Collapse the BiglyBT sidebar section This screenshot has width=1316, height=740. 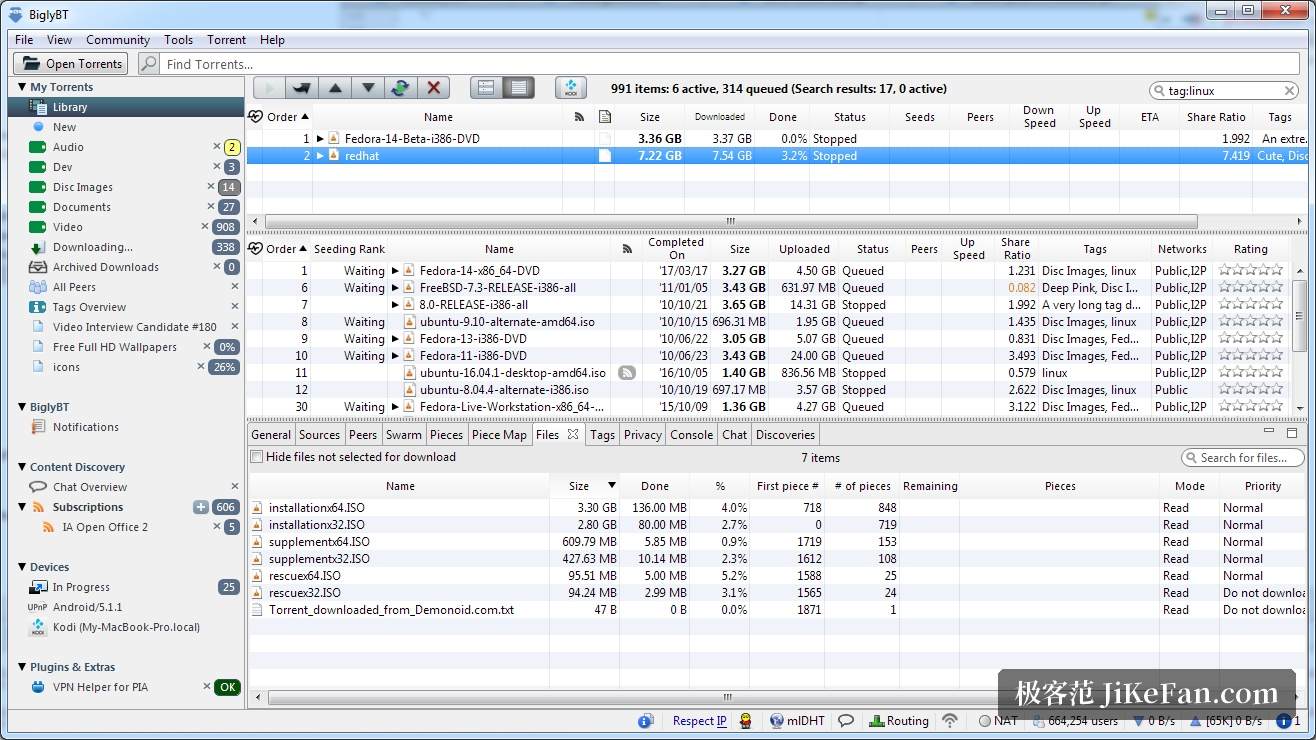[22, 407]
